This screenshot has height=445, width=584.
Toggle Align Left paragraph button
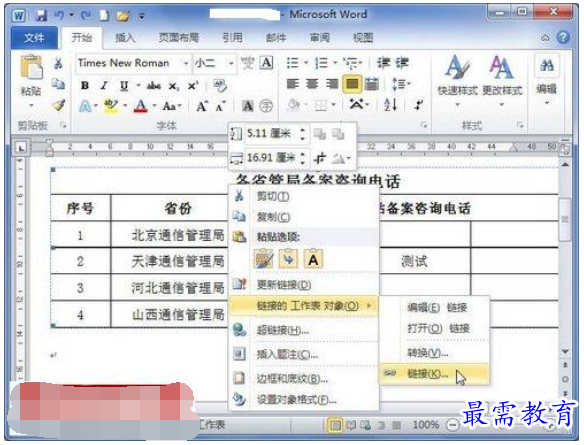[293, 84]
